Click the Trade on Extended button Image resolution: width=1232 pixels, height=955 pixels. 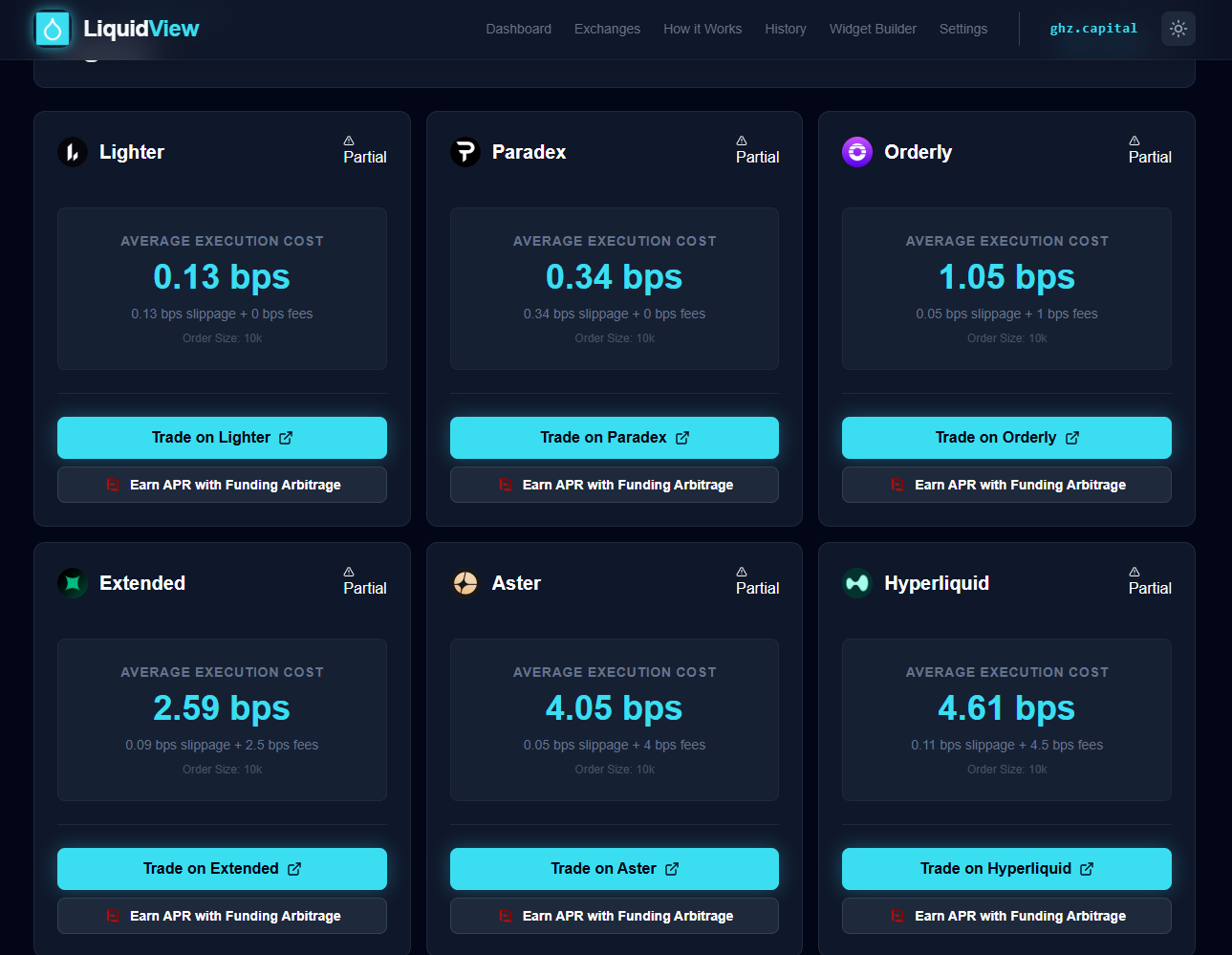[x=222, y=868]
